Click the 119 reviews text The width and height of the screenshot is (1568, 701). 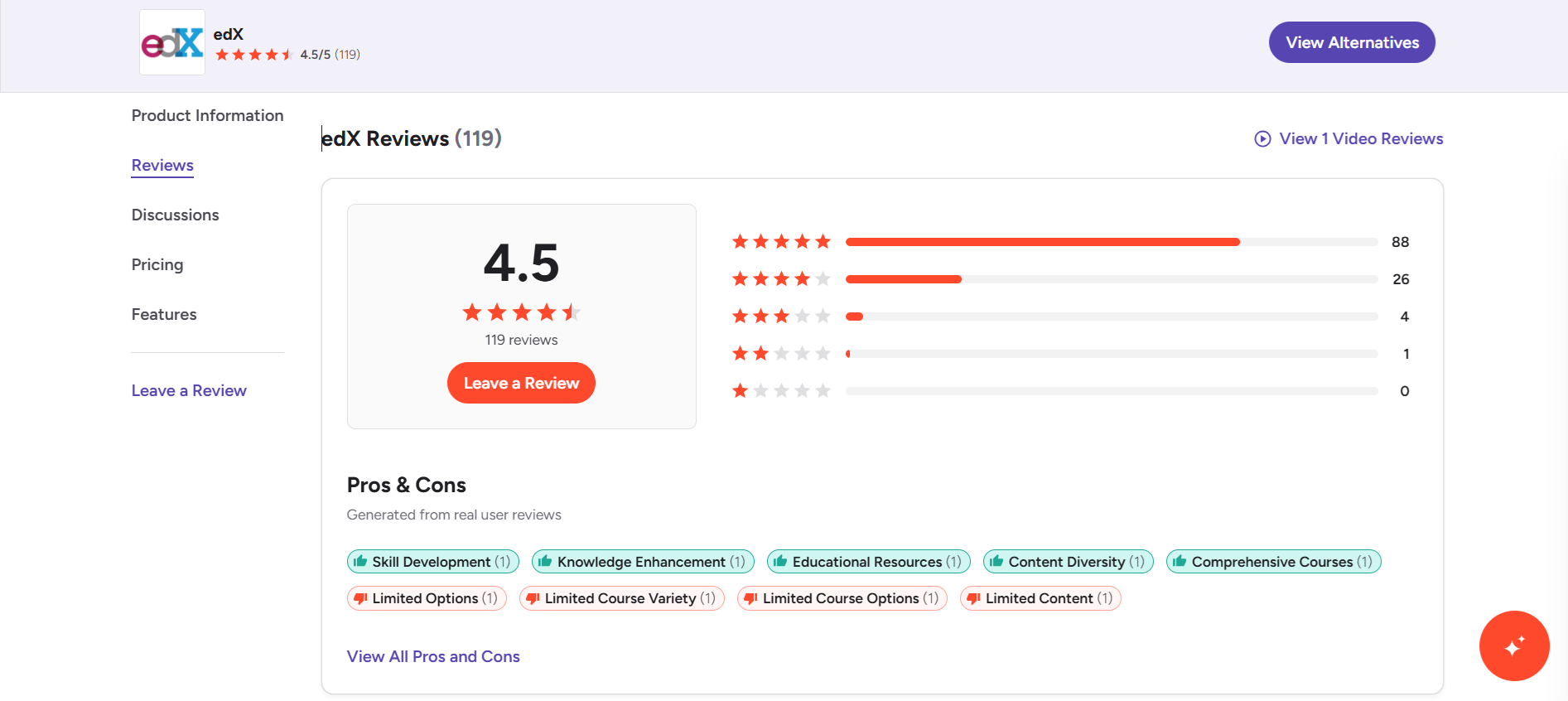pos(521,340)
